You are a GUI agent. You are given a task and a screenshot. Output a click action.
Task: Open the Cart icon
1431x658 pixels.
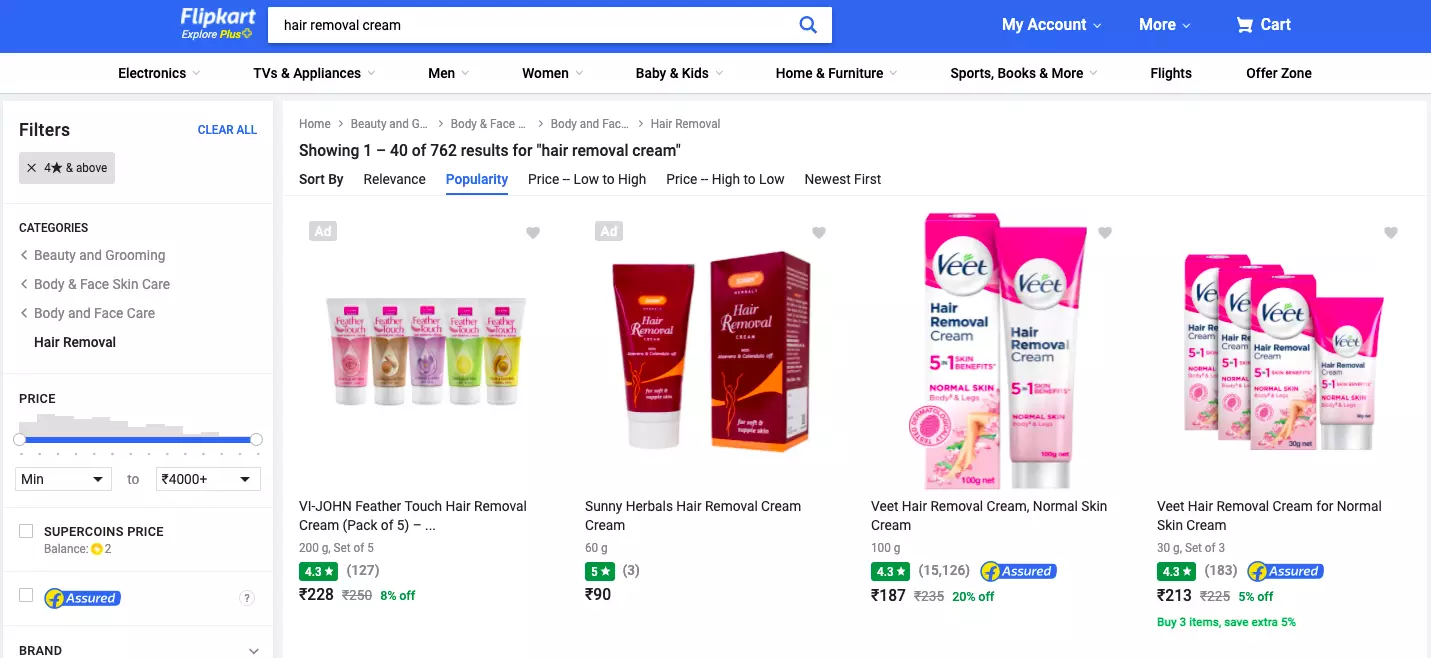click(1245, 25)
